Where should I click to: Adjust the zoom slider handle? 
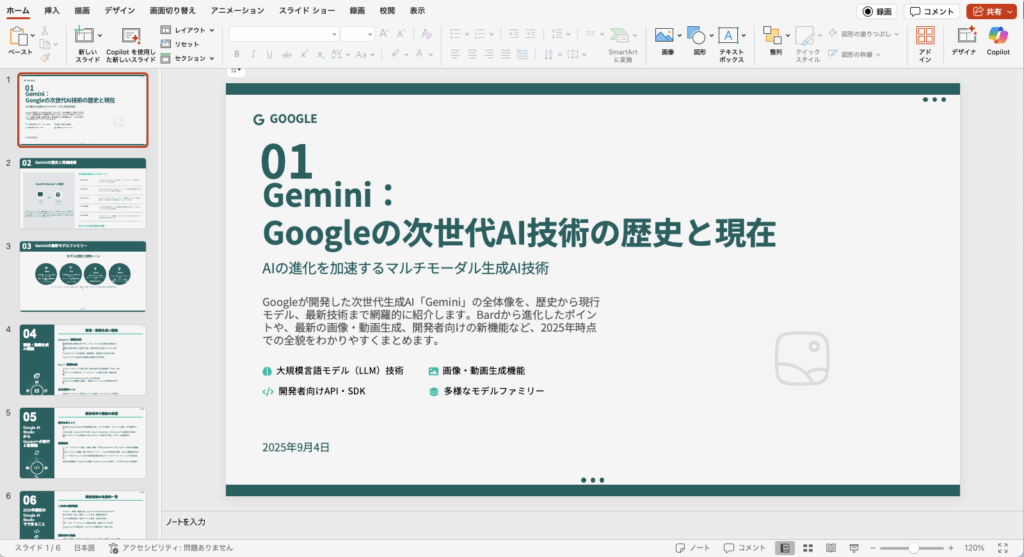pyautogui.click(x=913, y=548)
